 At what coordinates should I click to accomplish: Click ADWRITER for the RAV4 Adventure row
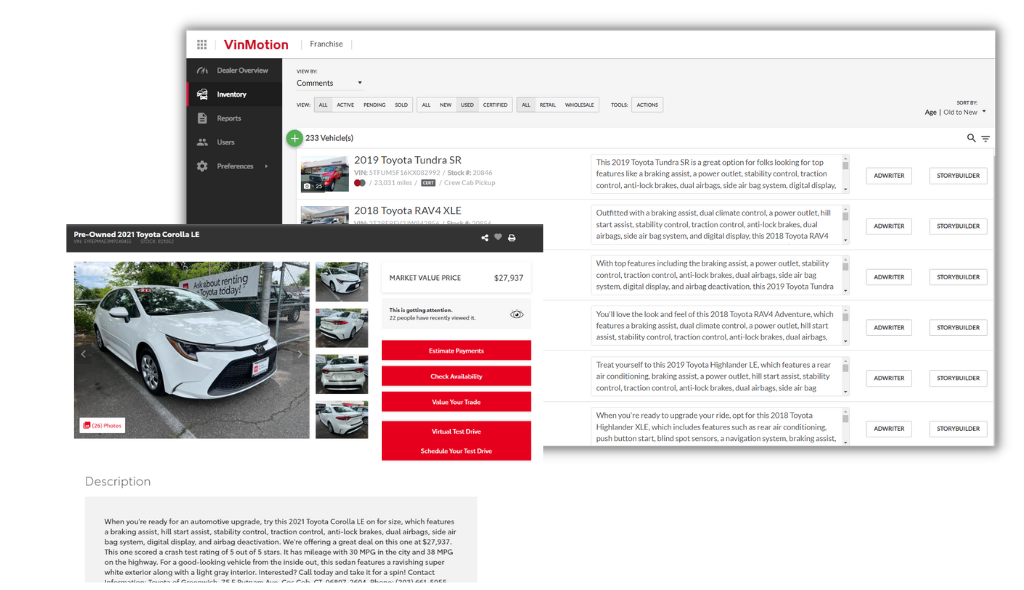tap(889, 327)
